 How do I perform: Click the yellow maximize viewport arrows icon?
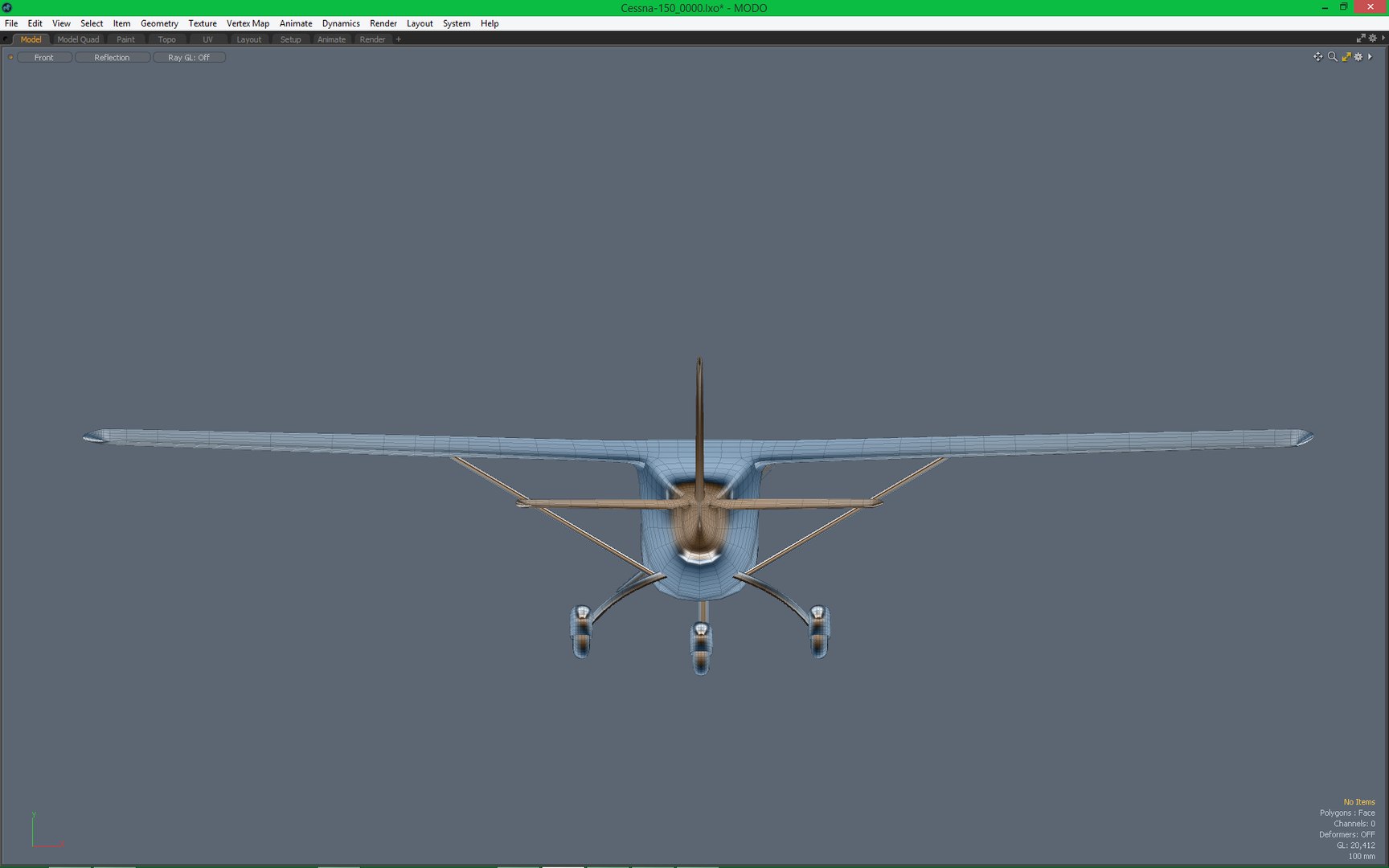(x=1346, y=56)
